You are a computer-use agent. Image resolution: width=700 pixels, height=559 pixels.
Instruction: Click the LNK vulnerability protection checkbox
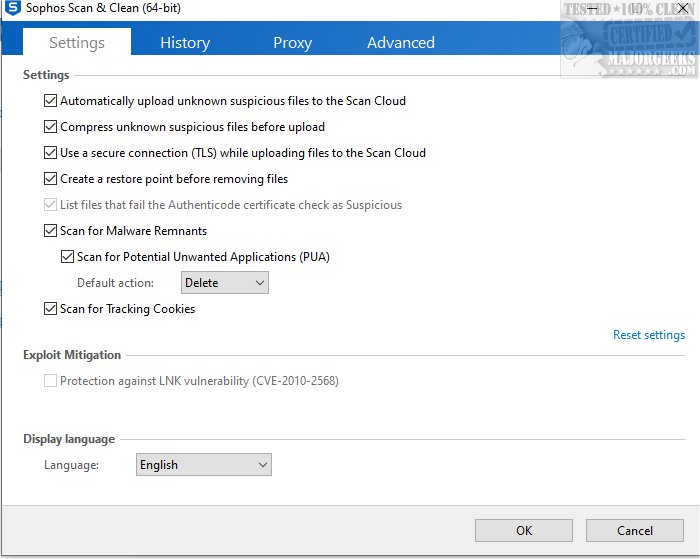[x=51, y=381]
